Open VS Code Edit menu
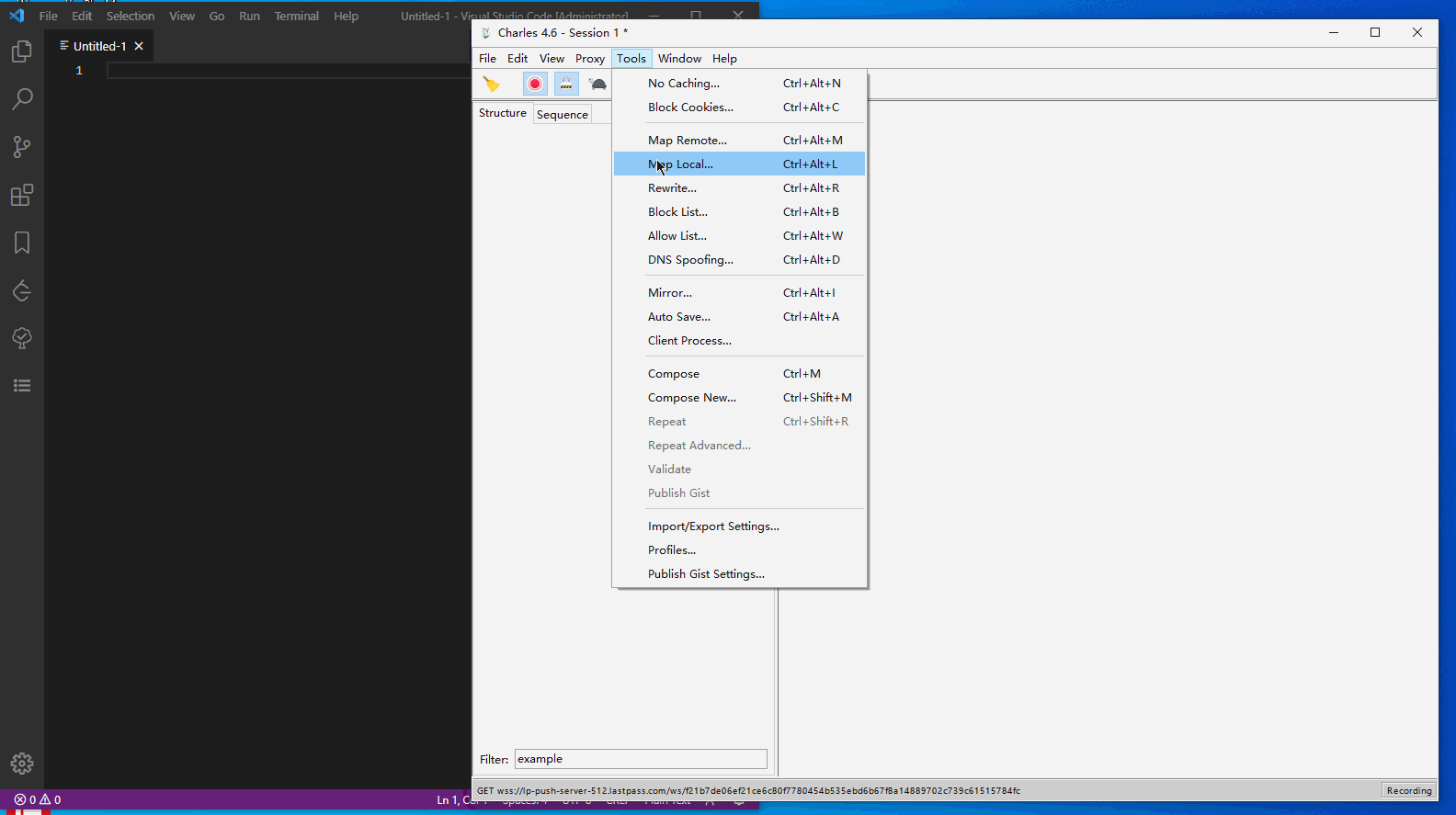Screen dimensions: 1456x815 (82, 17)
